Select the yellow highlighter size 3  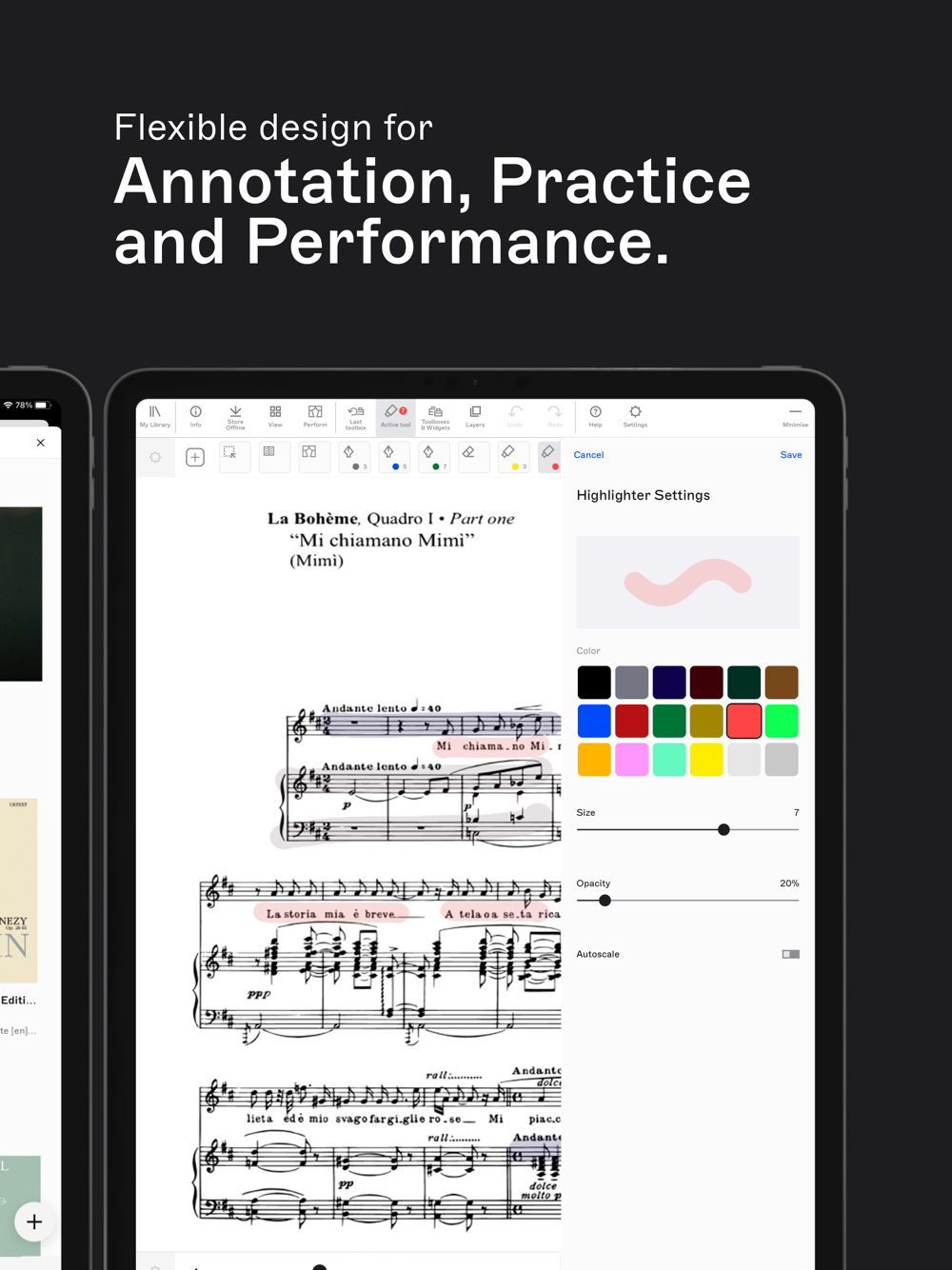point(514,457)
